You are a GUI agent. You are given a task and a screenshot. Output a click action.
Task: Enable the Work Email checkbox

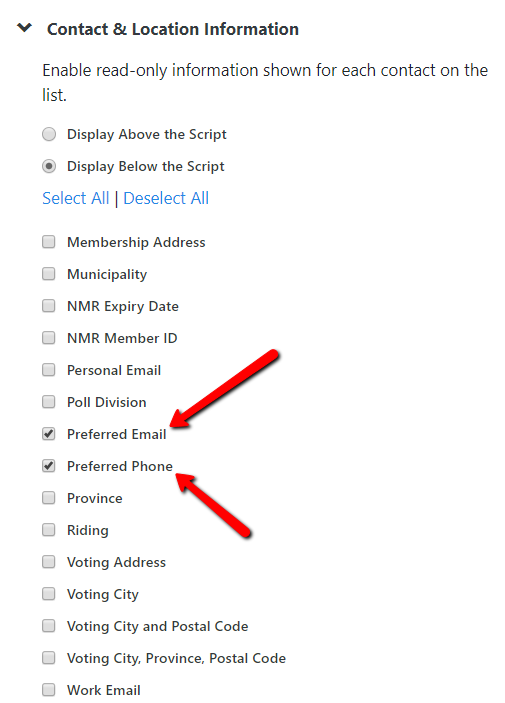48,690
